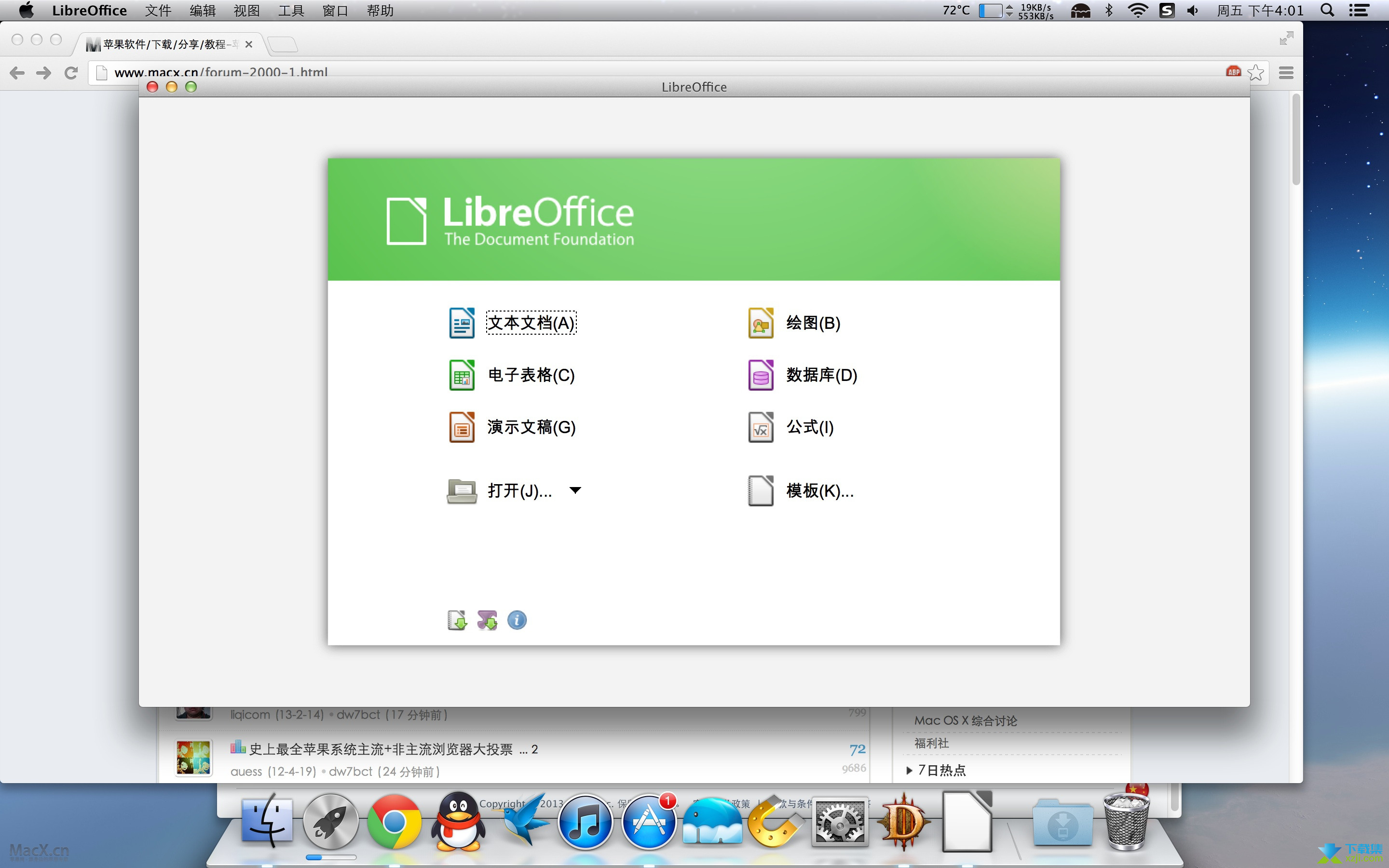Click the get templates download icon
This screenshot has height=868, width=1389.
click(x=457, y=620)
